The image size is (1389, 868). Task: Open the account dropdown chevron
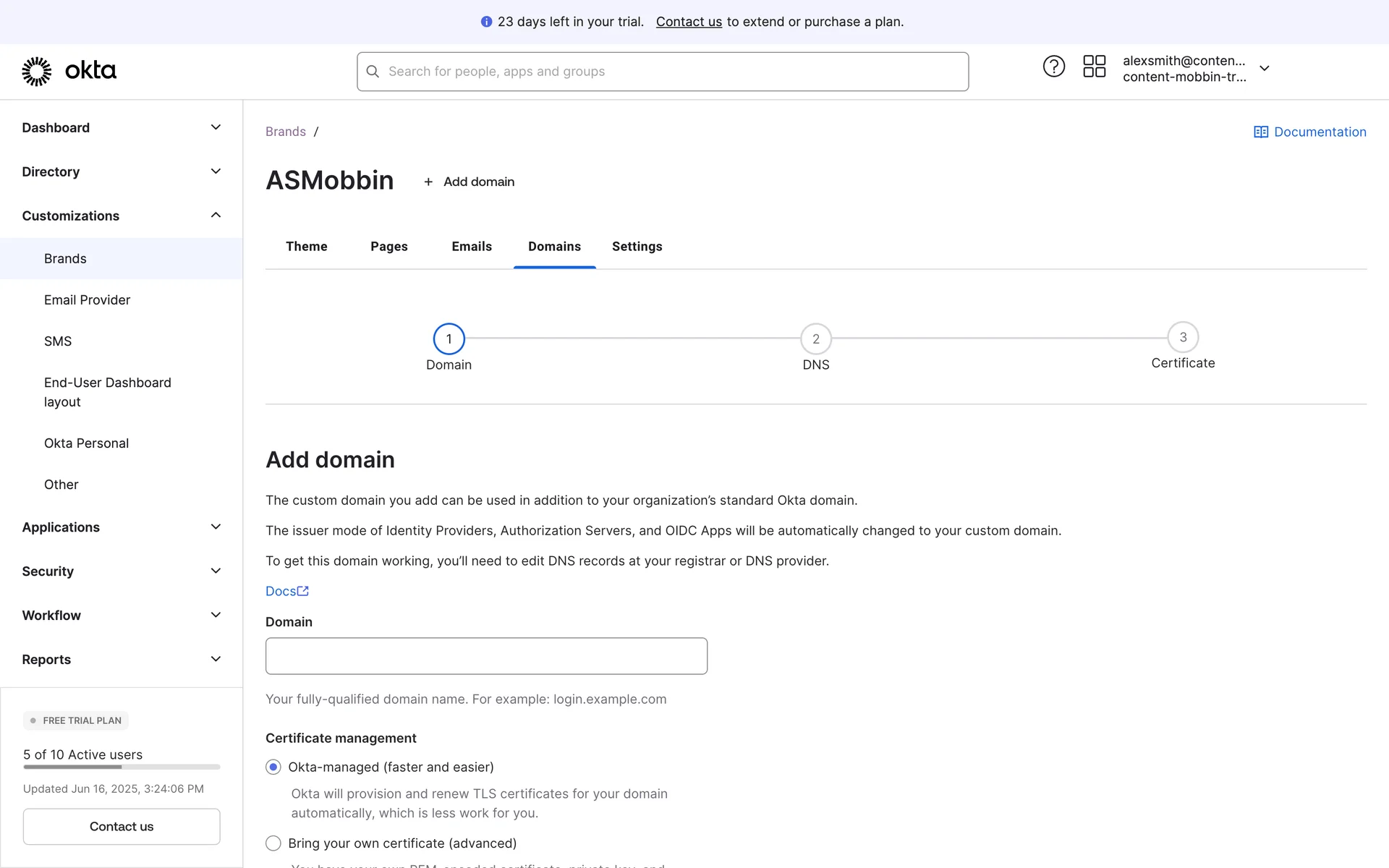[1264, 69]
